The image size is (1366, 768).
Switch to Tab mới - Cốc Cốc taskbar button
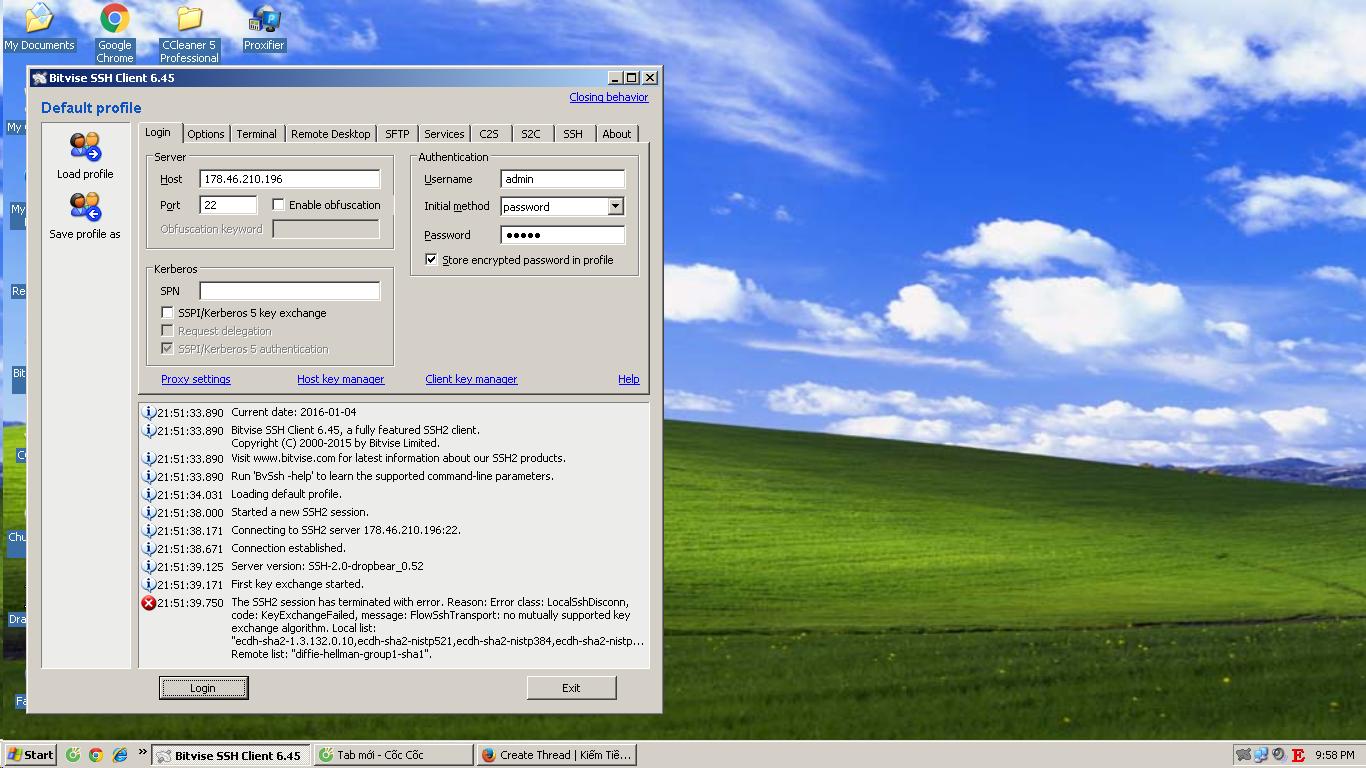click(x=393, y=755)
